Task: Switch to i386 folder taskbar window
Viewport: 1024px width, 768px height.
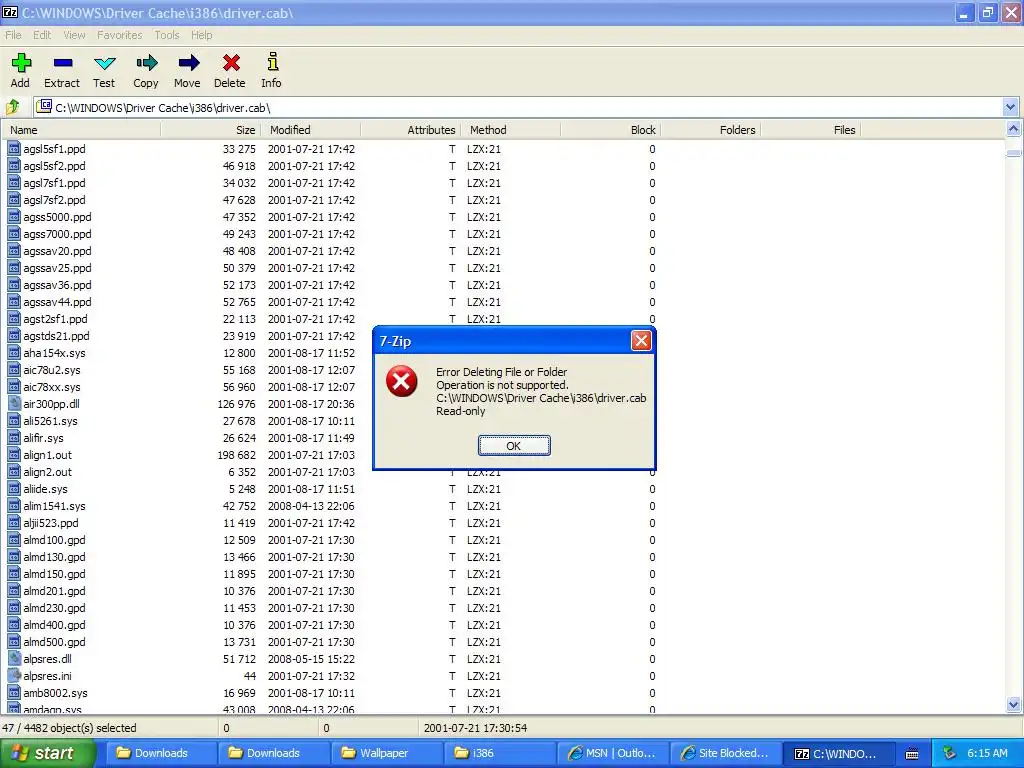Action: 499,753
